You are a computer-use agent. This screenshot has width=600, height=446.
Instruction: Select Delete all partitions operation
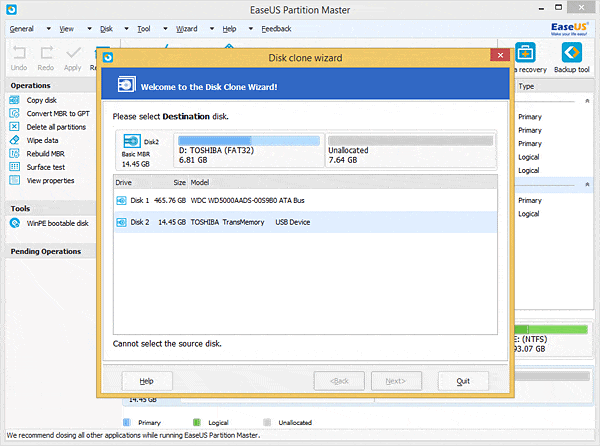pyautogui.click(x=56, y=127)
